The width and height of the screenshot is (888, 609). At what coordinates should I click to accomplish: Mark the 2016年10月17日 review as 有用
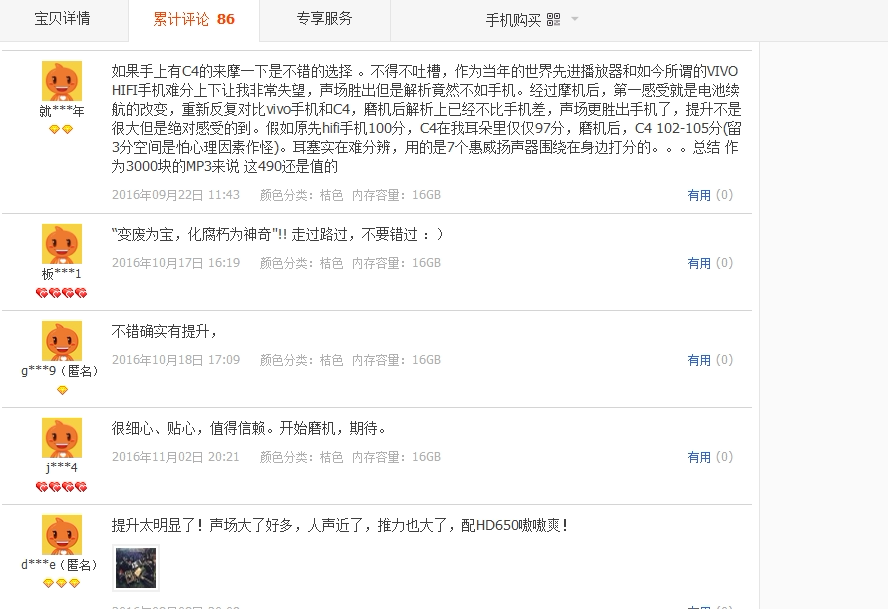click(x=710, y=263)
